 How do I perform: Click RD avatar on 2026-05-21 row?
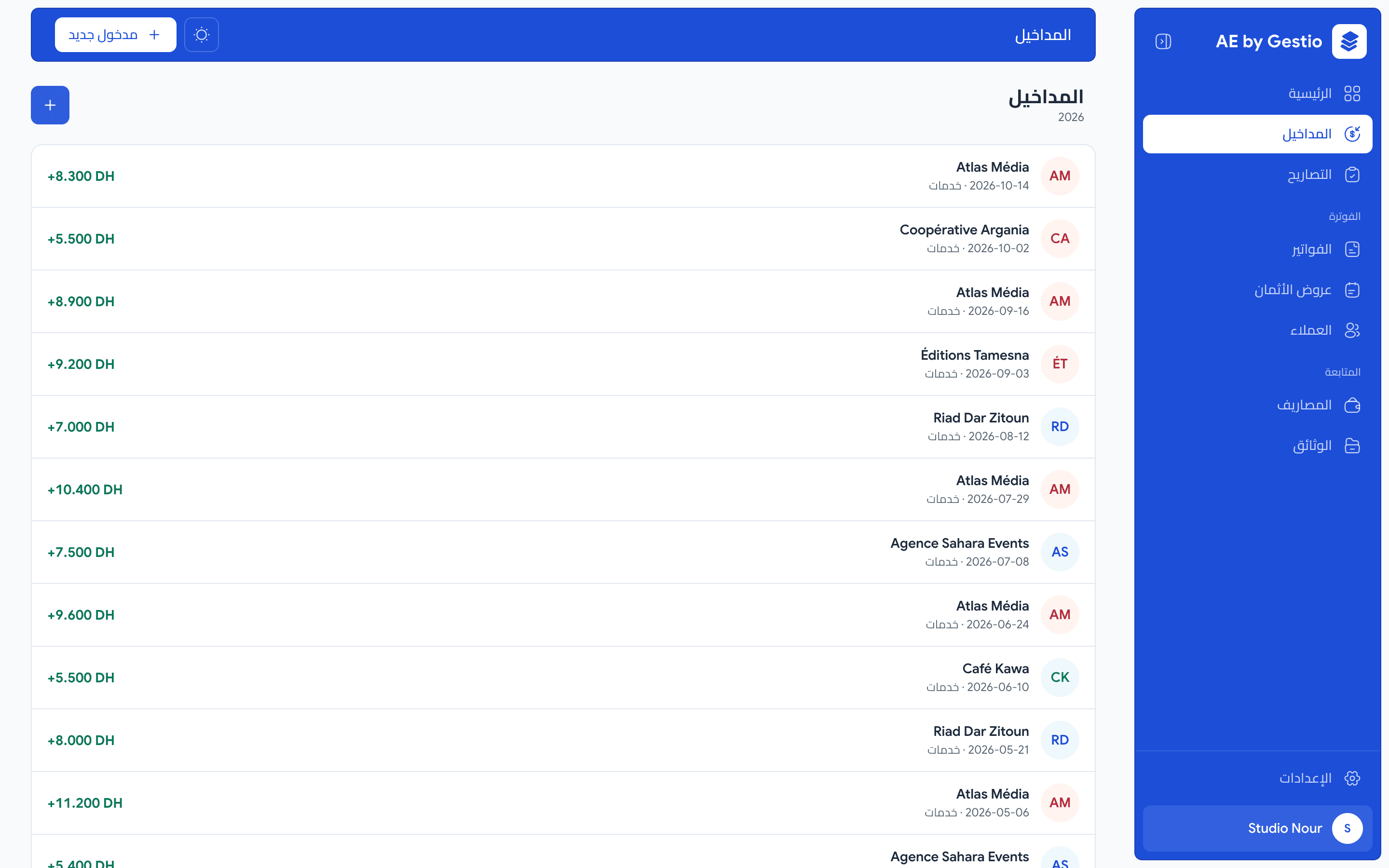1060,740
